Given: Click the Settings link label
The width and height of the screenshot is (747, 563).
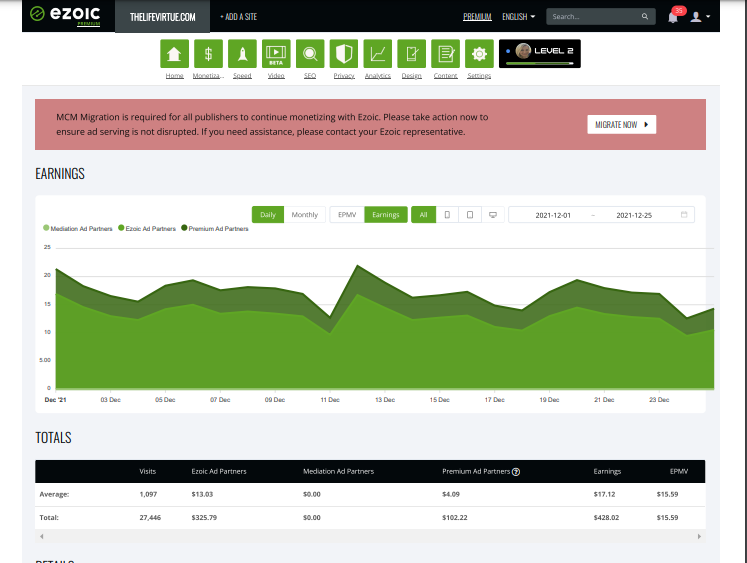Looking at the screenshot, I should click(479, 76).
